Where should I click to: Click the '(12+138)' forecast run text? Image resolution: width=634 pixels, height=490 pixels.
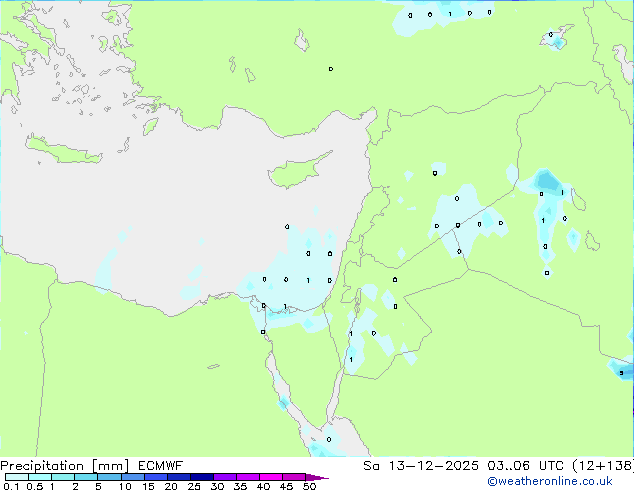click(603, 466)
